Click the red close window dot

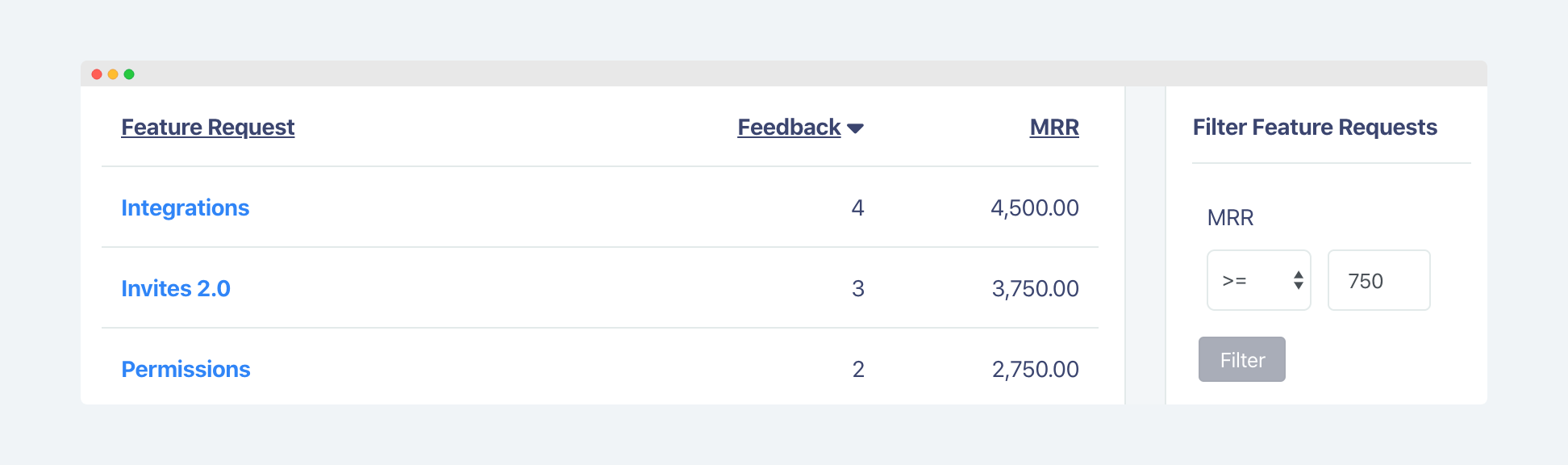(x=97, y=74)
